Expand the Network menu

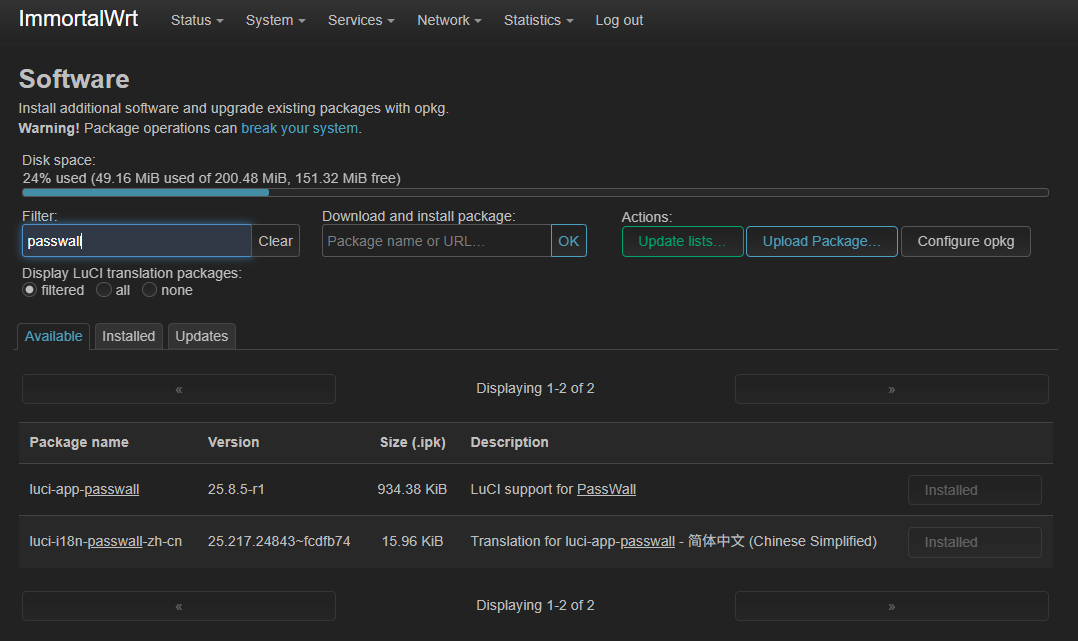[449, 20]
